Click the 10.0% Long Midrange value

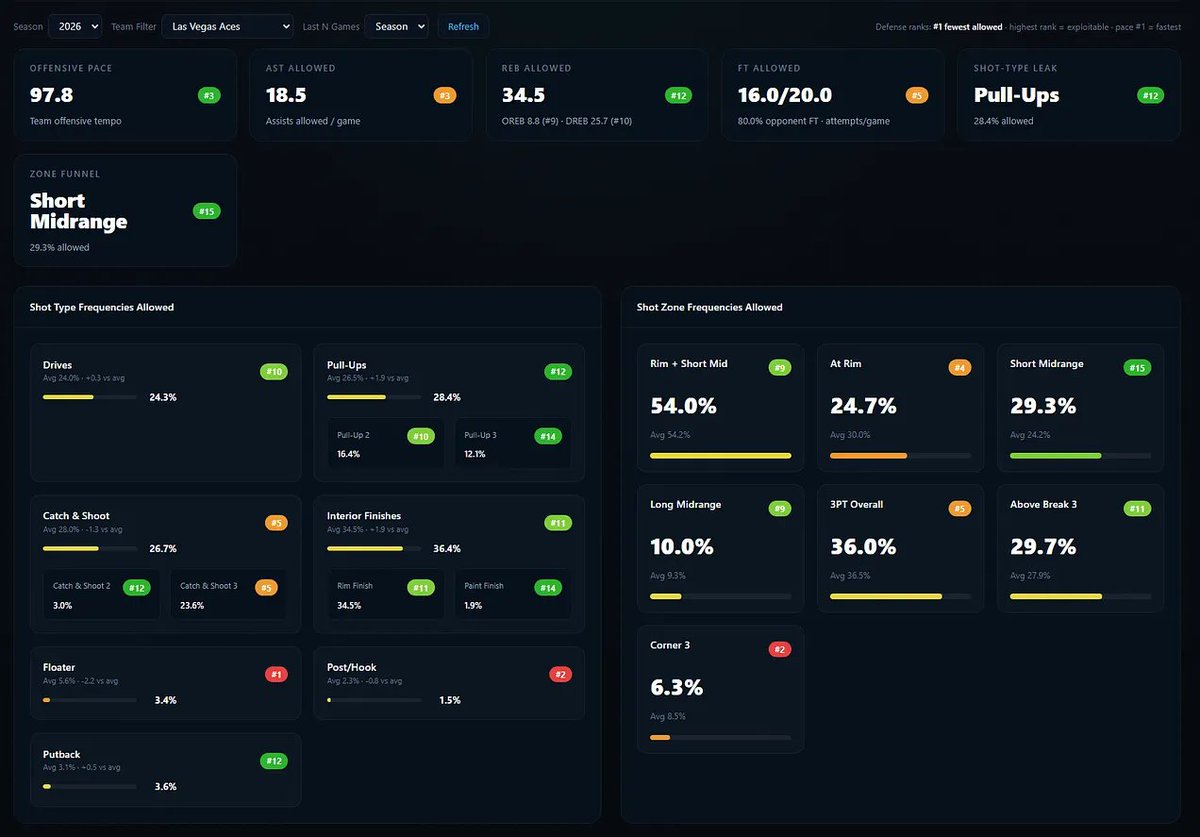tap(682, 547)
